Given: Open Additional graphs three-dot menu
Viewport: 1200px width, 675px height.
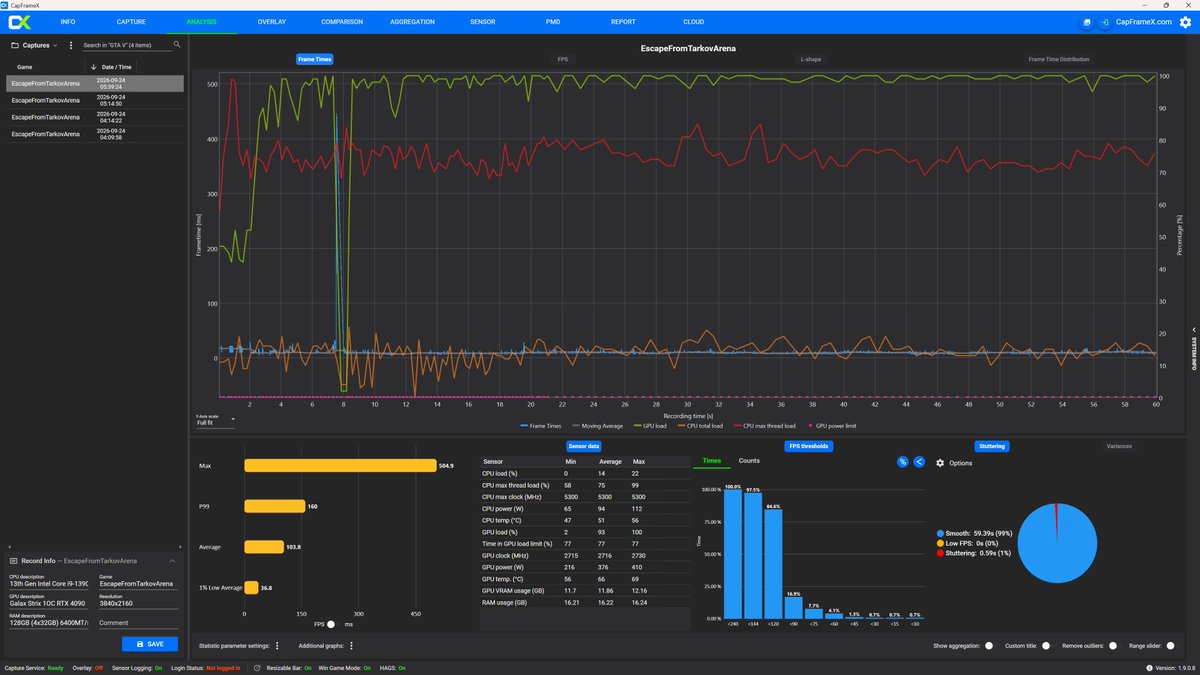Looking at the screenshot, I should pos(351,646).
